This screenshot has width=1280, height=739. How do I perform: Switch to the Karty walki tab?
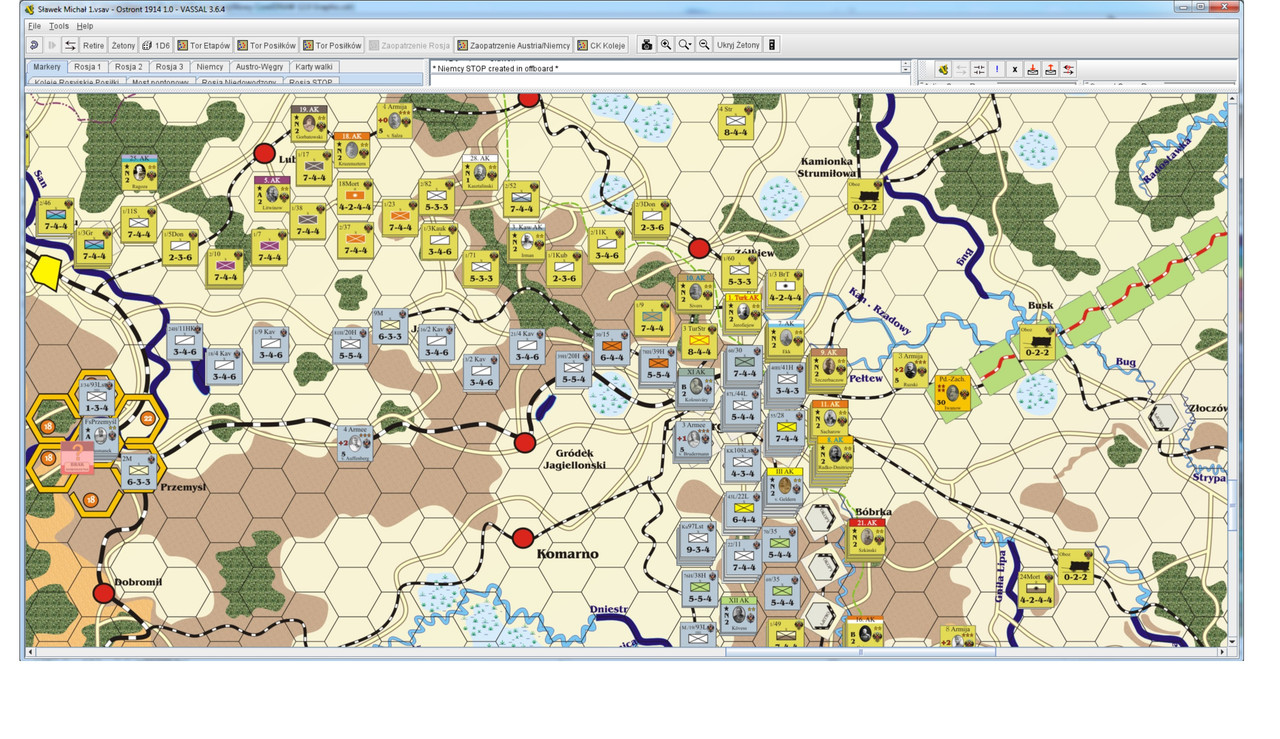click(x=314, y=66)
